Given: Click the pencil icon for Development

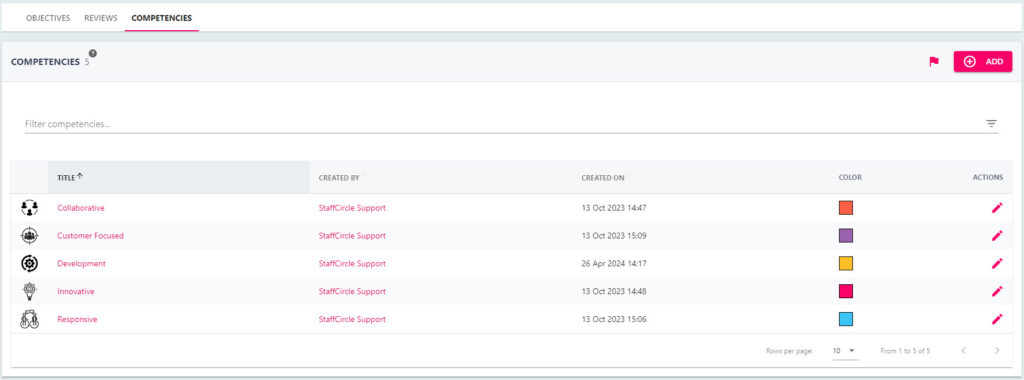Looking at the screenshot, I should [997, 263].
